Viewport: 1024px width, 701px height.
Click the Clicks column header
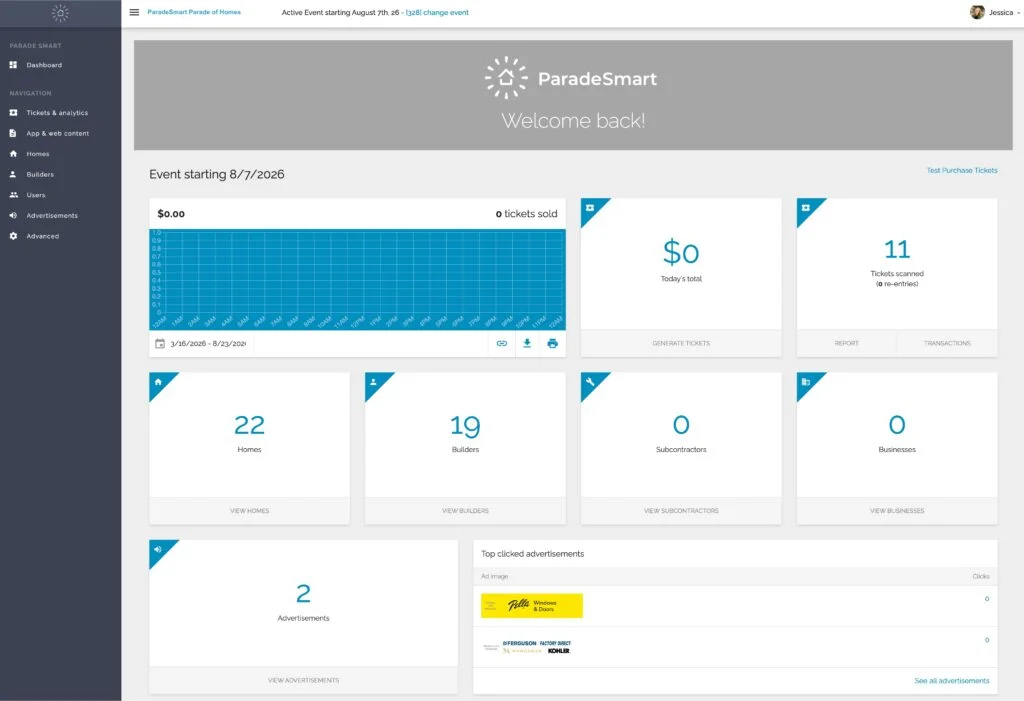pos(980,576)
